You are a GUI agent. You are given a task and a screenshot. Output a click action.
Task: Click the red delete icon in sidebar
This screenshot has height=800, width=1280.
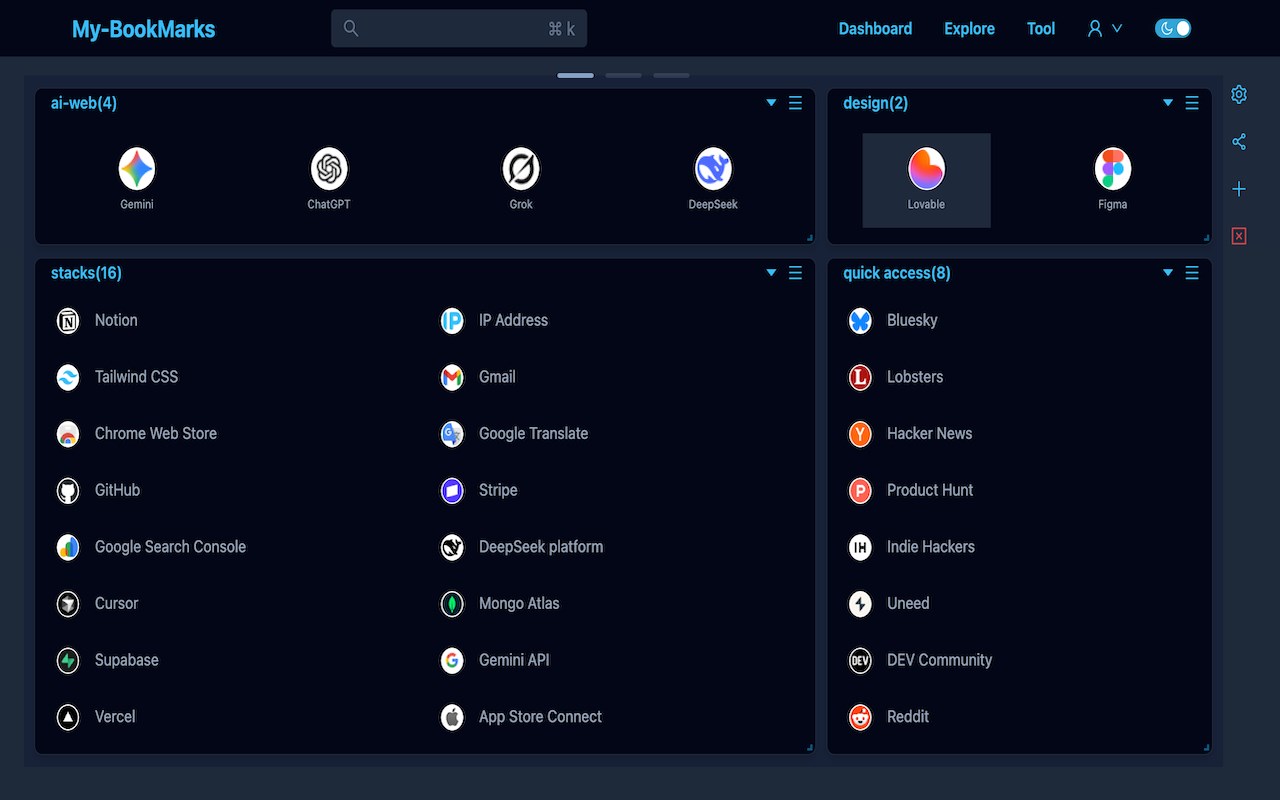pyautogui.click(x=1239, y=236)
